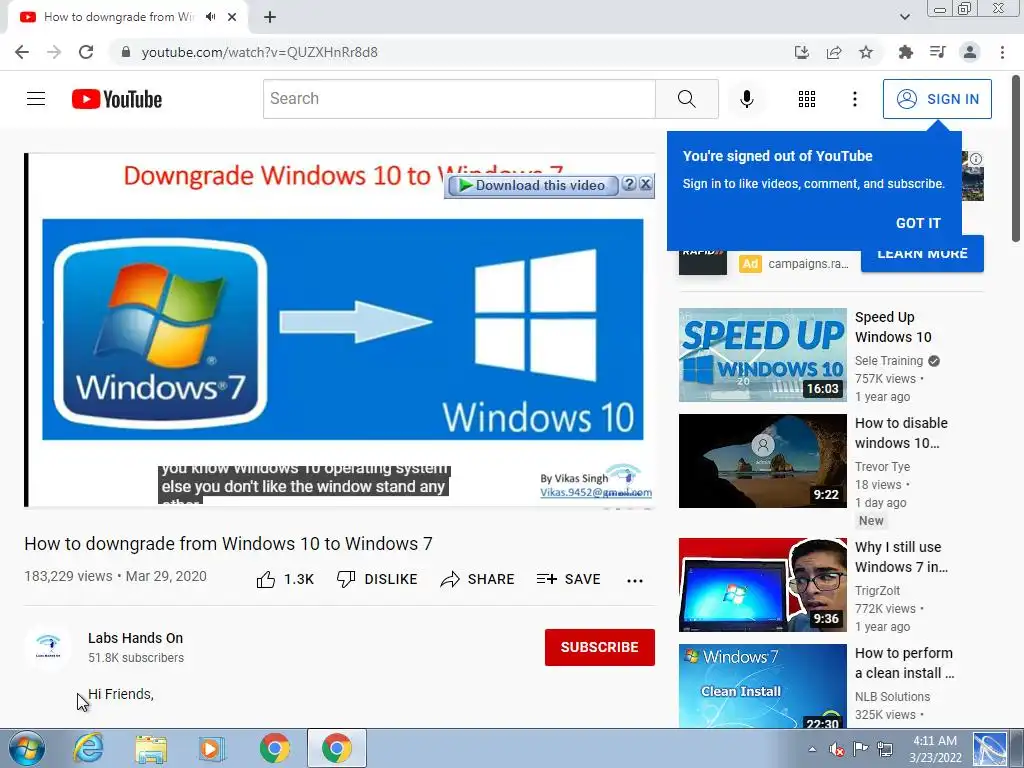Click the page vertical scrollbar thumb
This screenshot has width=1024, height=768.
(x=1016, y=159)
